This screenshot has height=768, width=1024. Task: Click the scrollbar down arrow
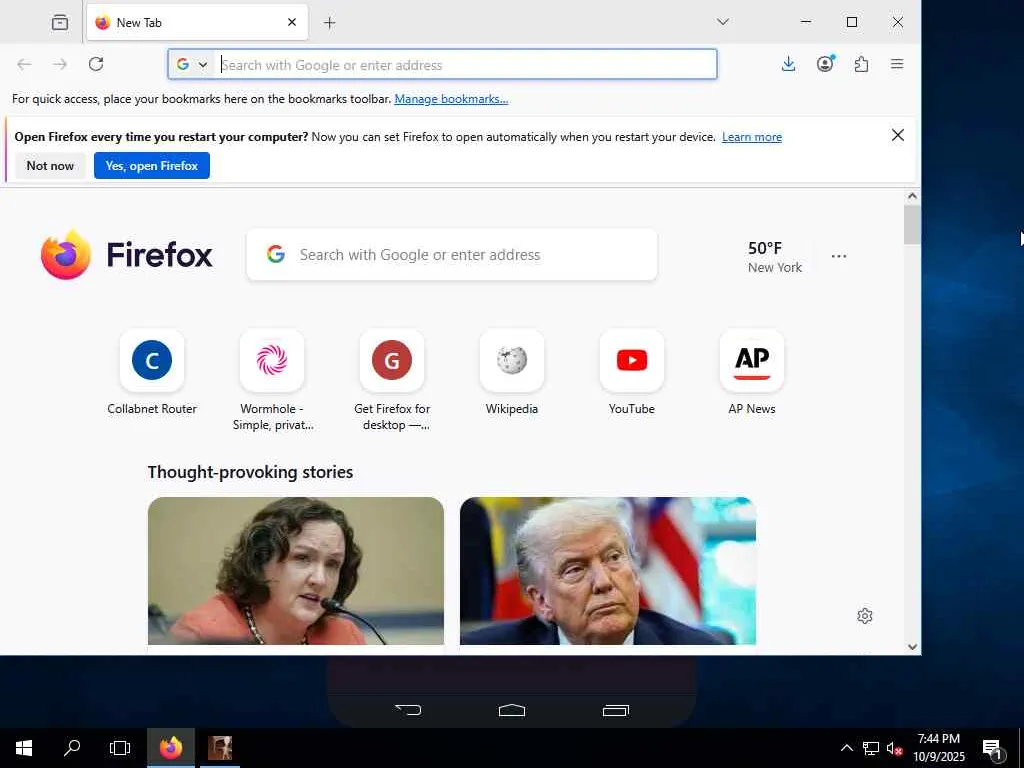912,647
